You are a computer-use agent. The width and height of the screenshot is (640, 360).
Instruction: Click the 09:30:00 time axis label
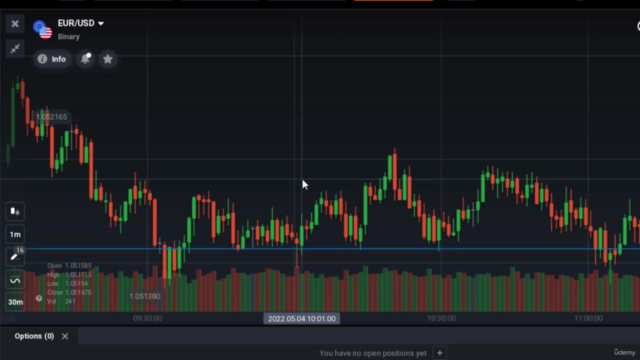[147, 318]
